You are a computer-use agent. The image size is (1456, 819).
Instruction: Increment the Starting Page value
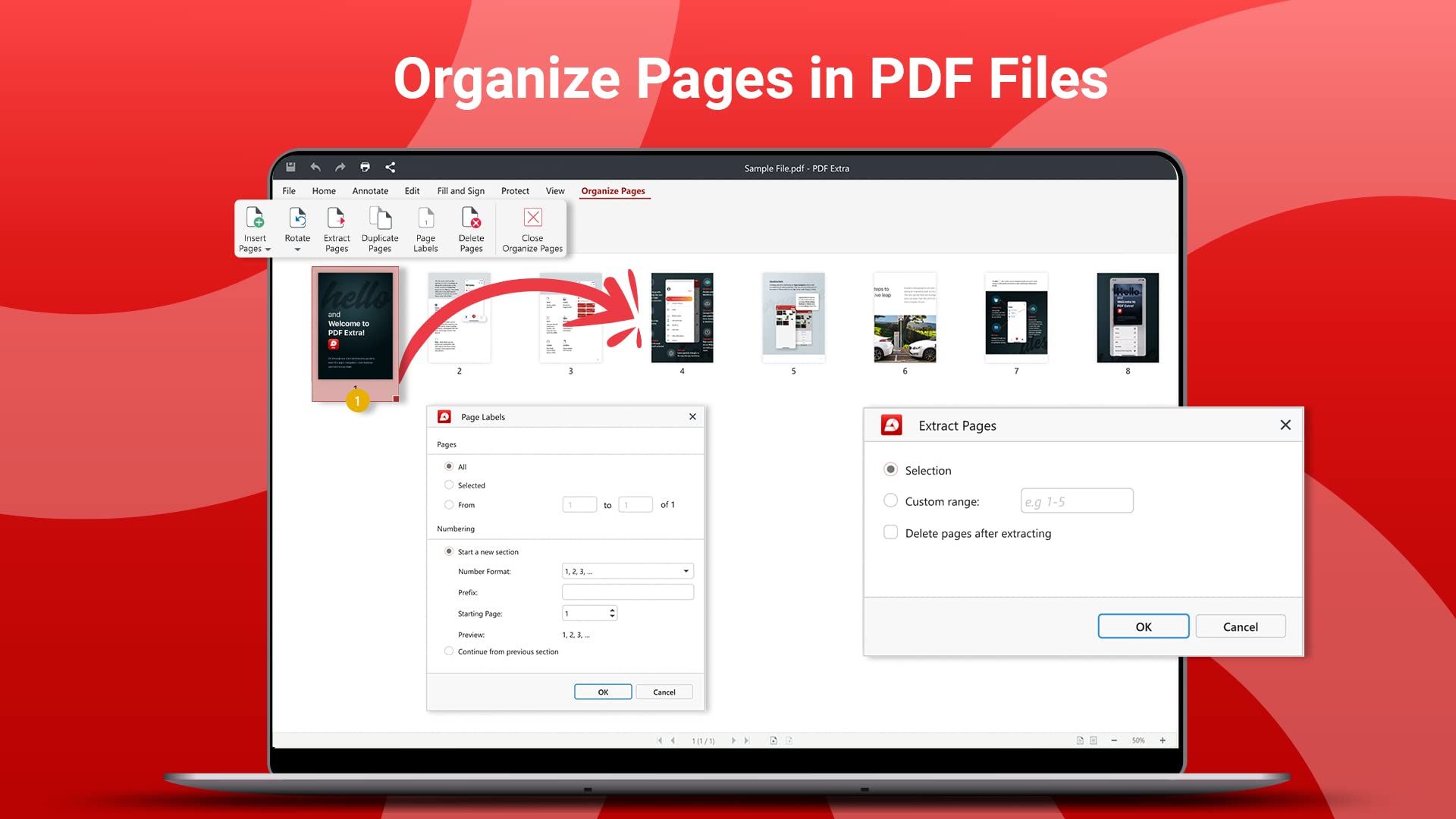click(611, 610)
